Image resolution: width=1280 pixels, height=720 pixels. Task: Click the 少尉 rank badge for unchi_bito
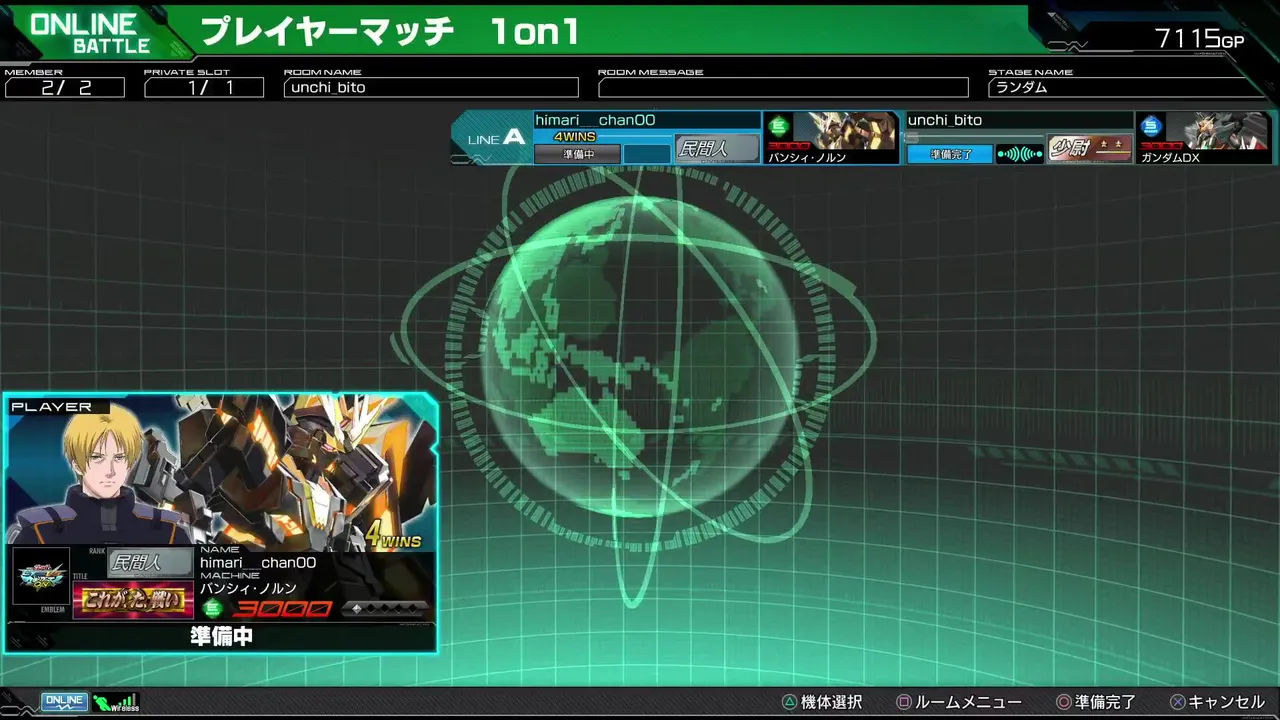click(1090, 149)
